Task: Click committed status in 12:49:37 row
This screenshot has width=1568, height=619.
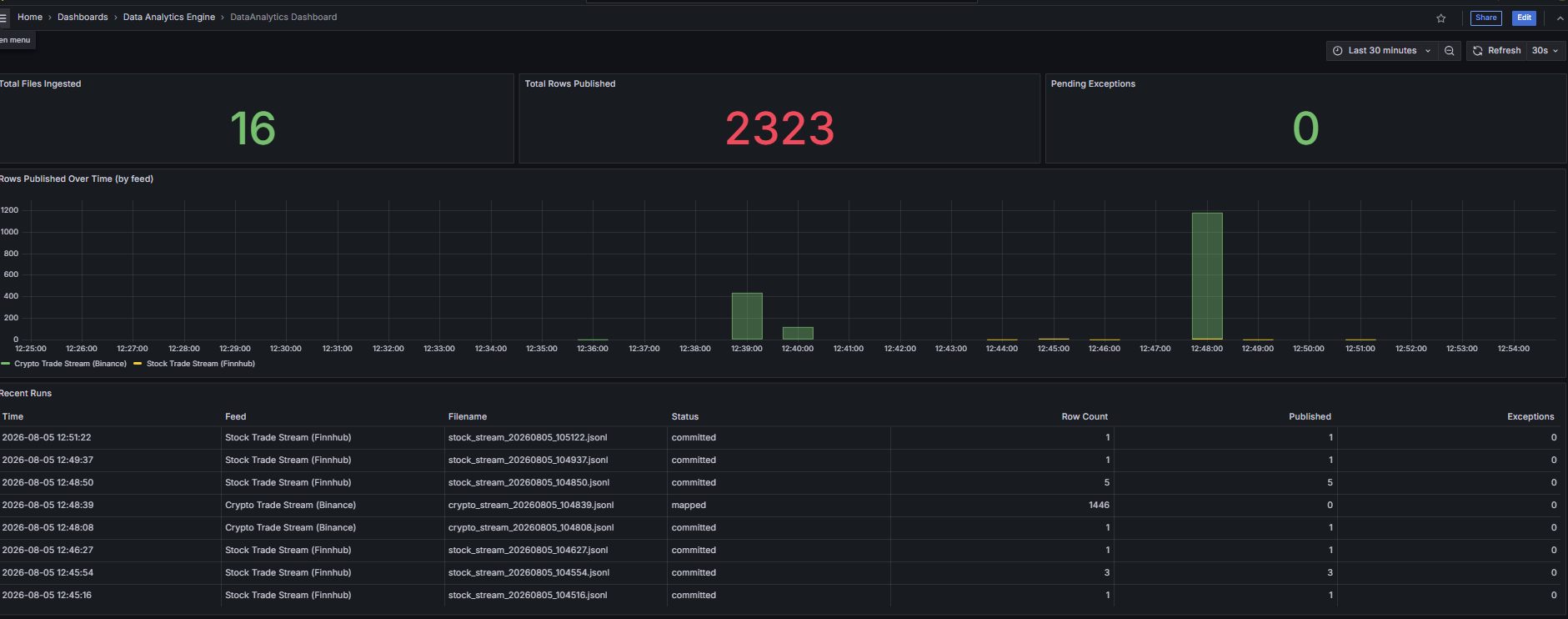Action: pyautogui.click(x=694, y=460)
